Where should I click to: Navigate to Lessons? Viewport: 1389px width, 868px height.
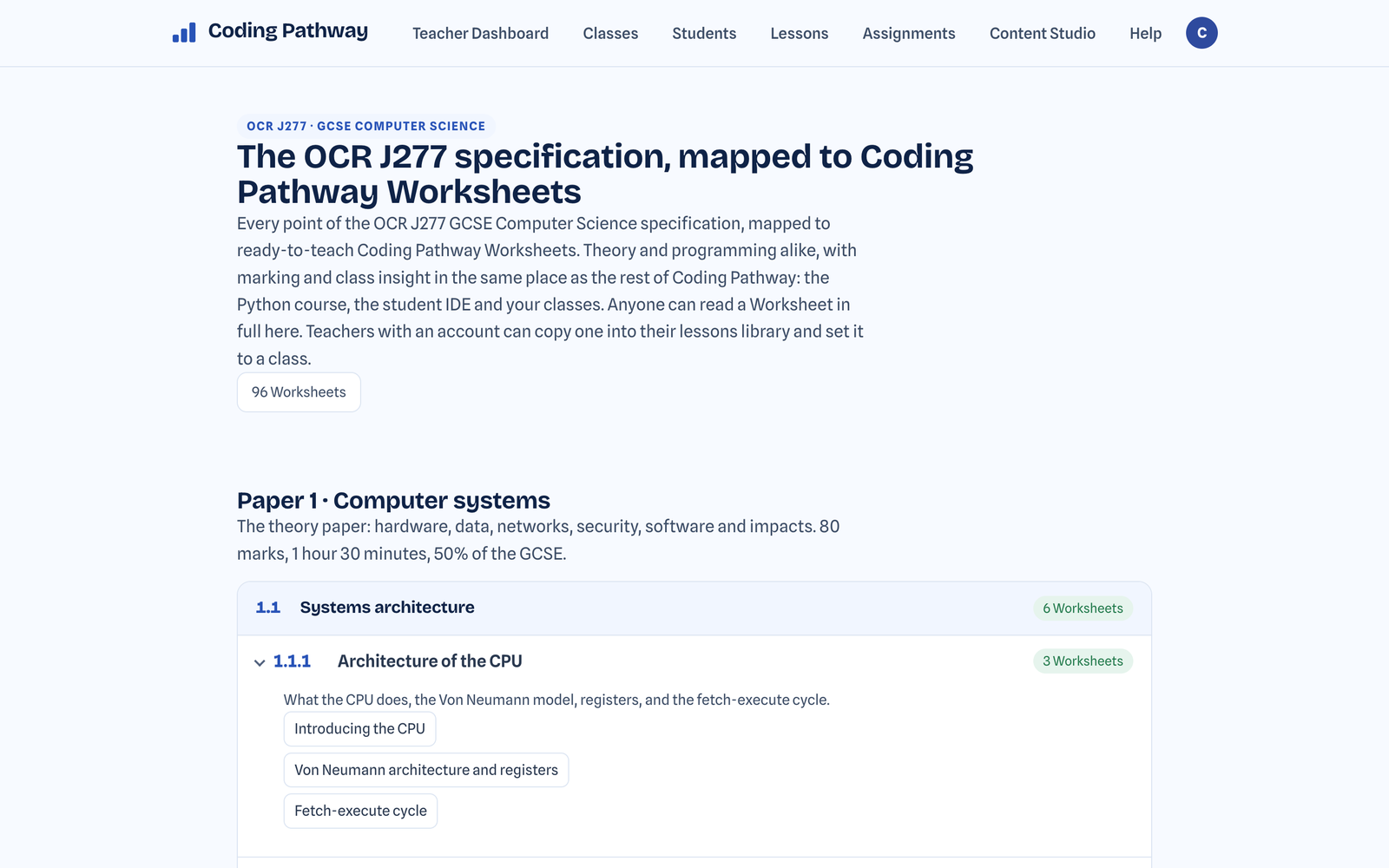pyautogui.click(x=799, y=33)
